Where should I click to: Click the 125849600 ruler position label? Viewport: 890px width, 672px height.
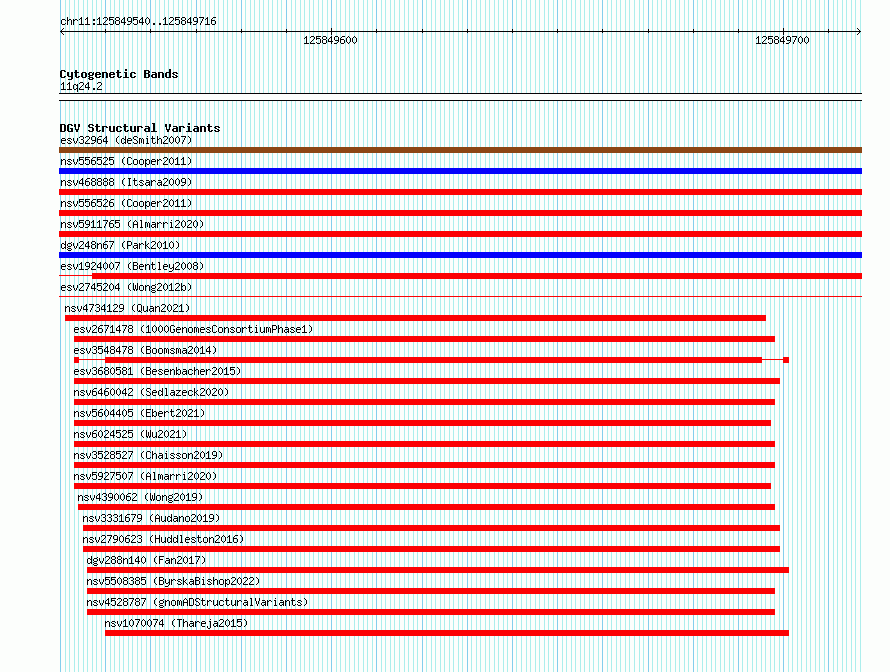(330, 40)
